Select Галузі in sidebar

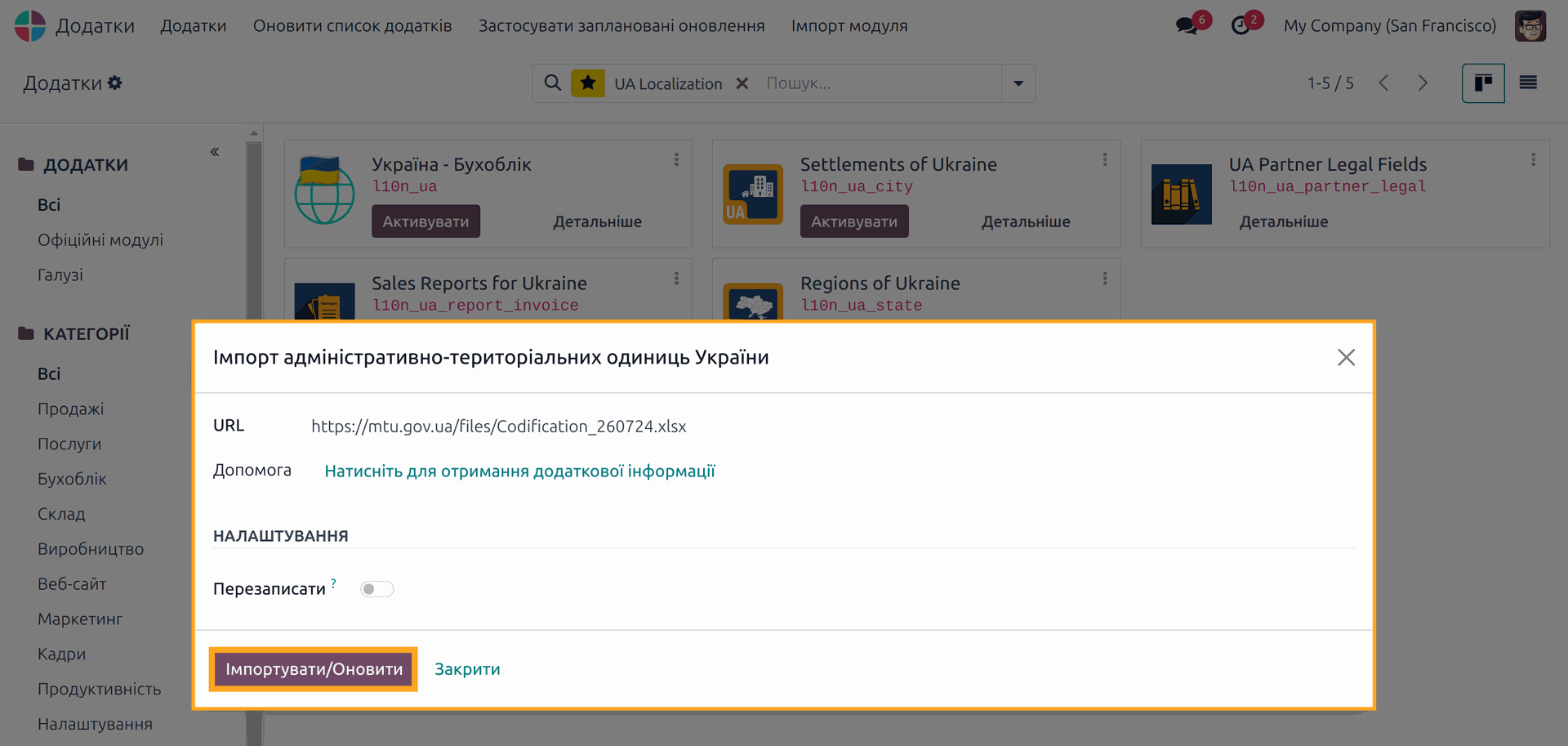[x=60, y=275]
